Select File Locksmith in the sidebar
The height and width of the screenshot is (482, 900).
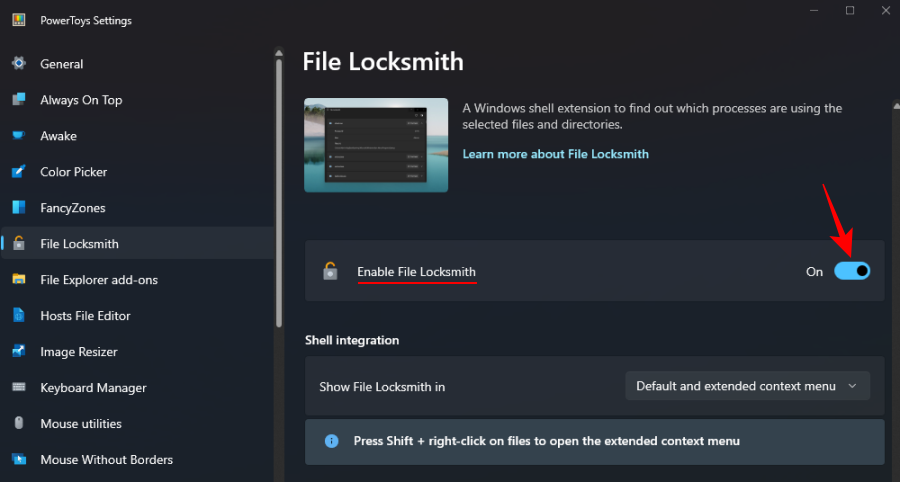[79, 244]
